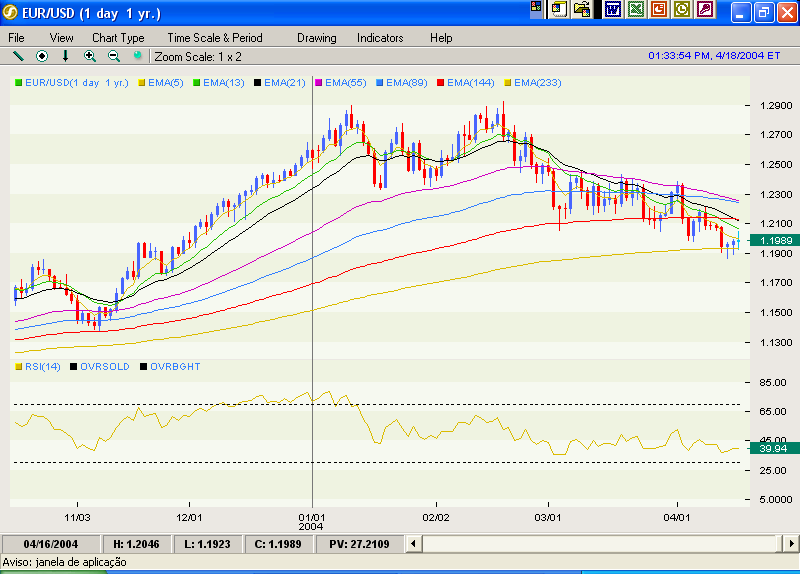Click the chart's right scroll arrow
The width and height of the screenshot is (800, 574).
791,544
